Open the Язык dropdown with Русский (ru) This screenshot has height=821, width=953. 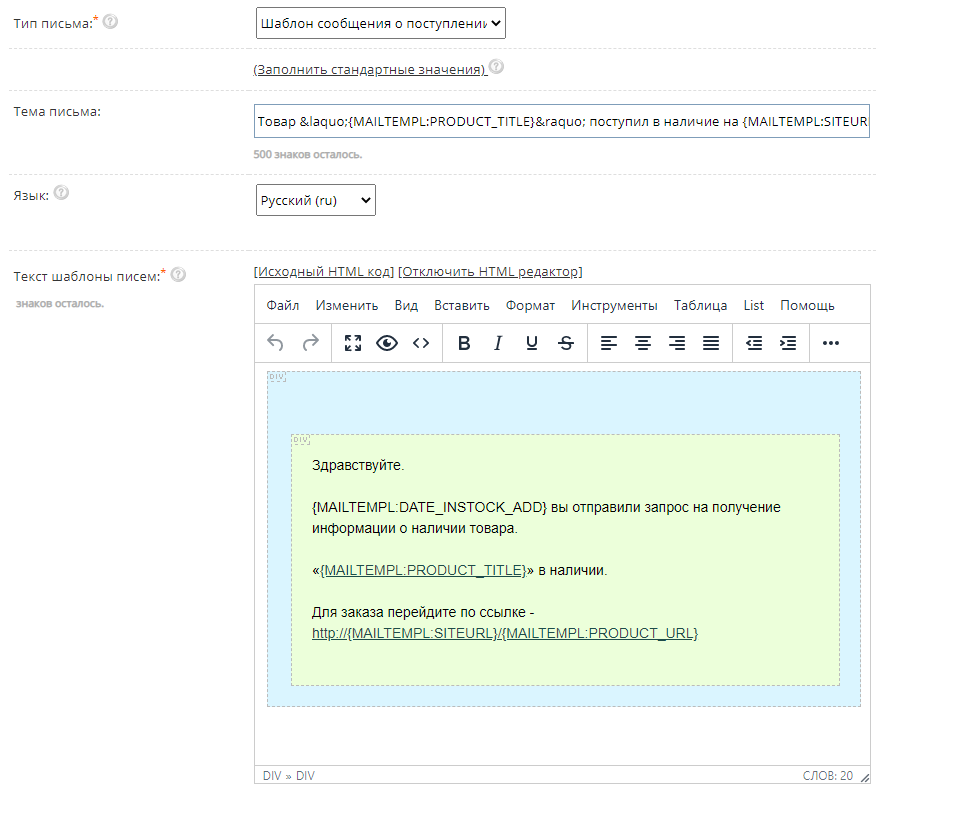[x=315, y=200]
